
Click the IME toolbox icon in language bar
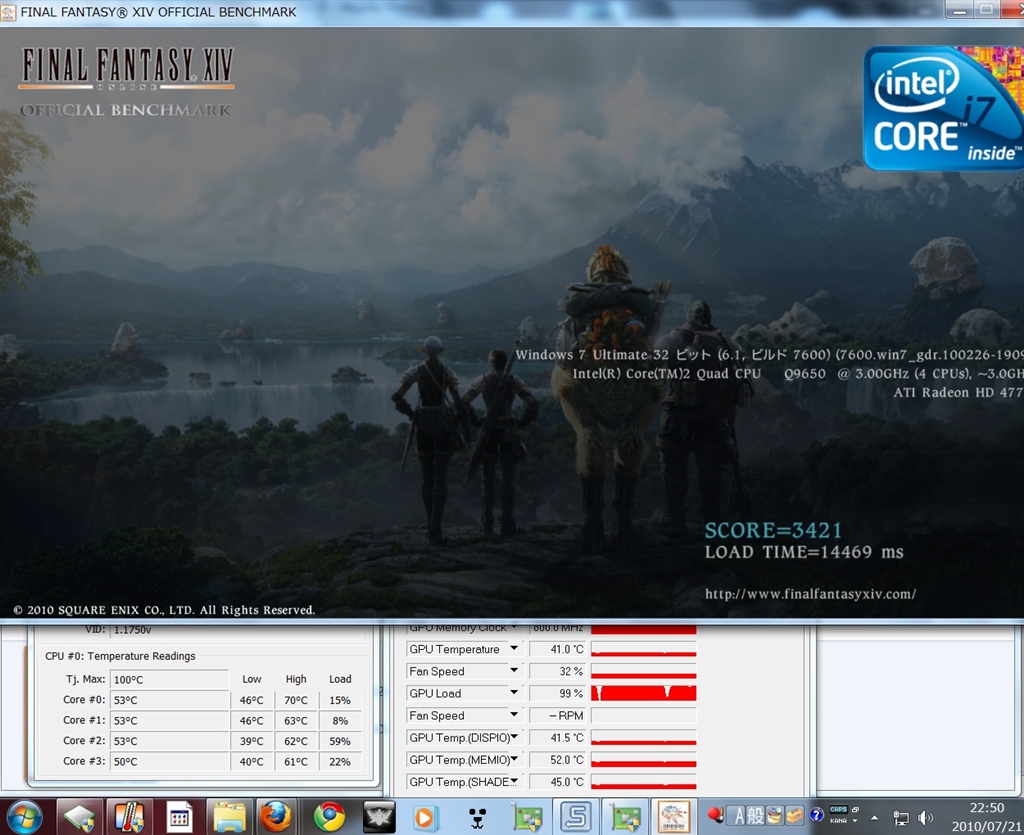[x=794, y=815]
